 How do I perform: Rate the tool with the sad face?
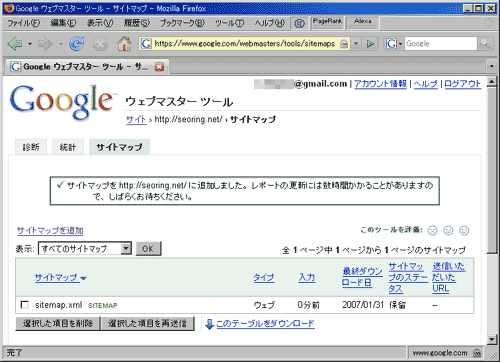click(432, 230)
